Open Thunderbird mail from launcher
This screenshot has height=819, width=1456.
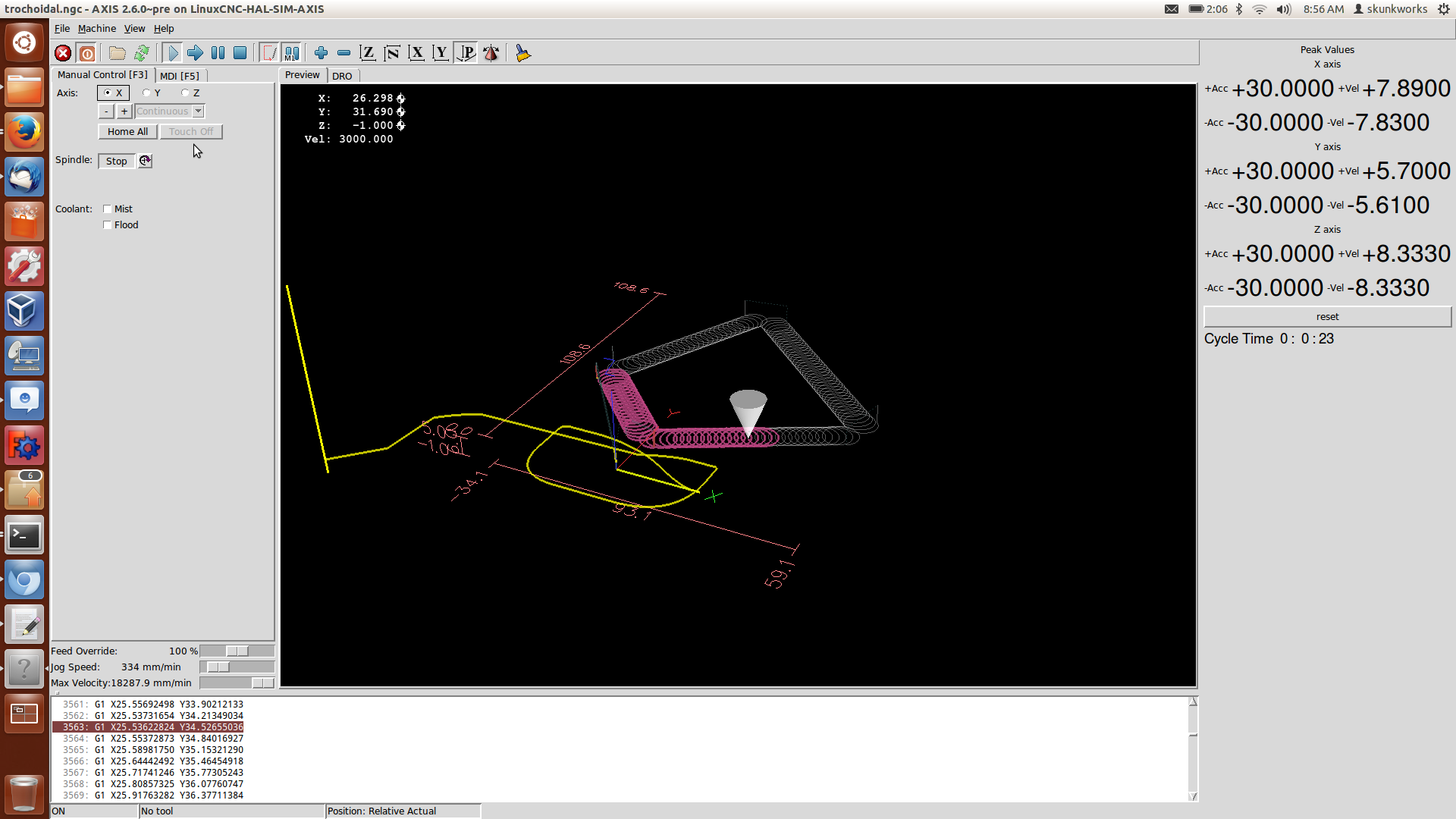tap(24, 177)
